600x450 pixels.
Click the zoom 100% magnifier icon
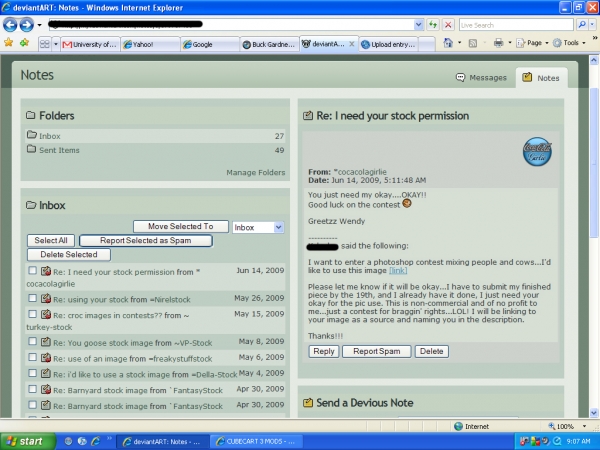coord(551,426)
